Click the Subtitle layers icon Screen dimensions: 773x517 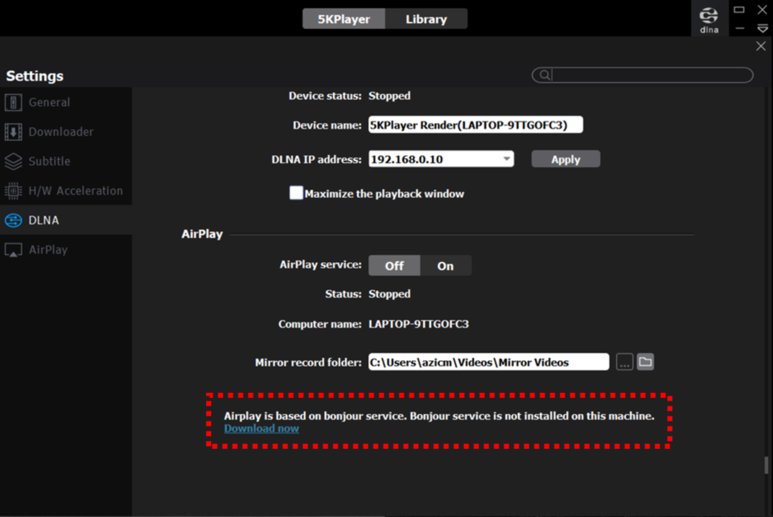click(x=13, y=162)
